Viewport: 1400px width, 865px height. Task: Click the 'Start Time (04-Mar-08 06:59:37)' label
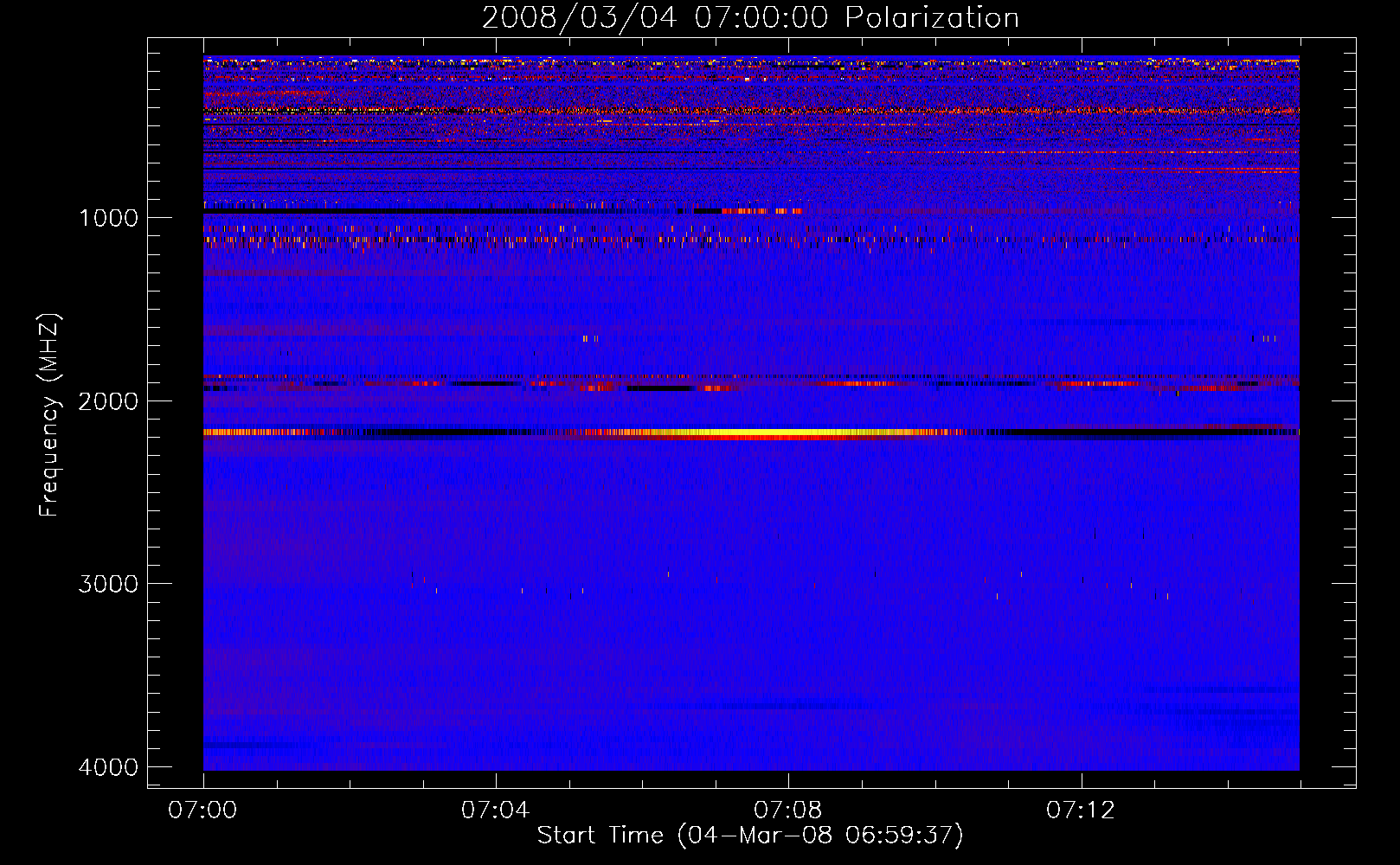point(750,836)
